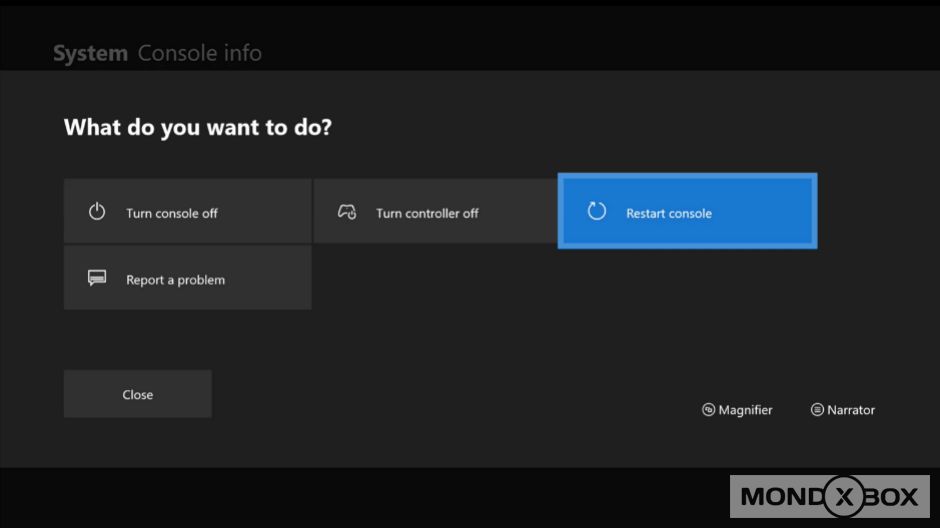Open Magnifier via its text label
Image resolution: width=940 pixels, height=528 pixels.
click(745, 410)
